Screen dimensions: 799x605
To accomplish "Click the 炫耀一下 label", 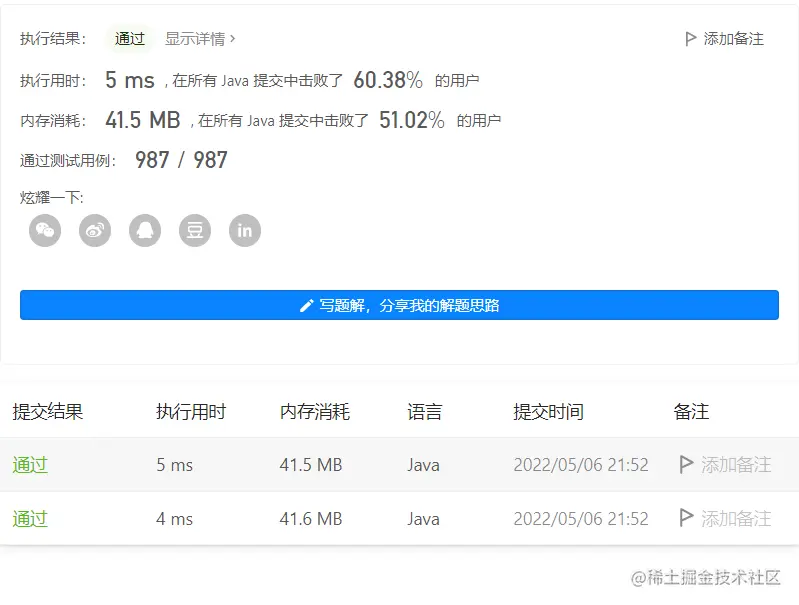I will pyautogui.click(x=51, y=198).
